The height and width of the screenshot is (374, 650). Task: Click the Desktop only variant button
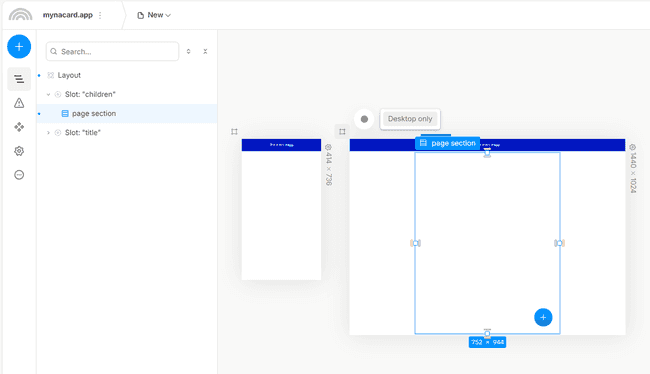(x=410, y=119)
